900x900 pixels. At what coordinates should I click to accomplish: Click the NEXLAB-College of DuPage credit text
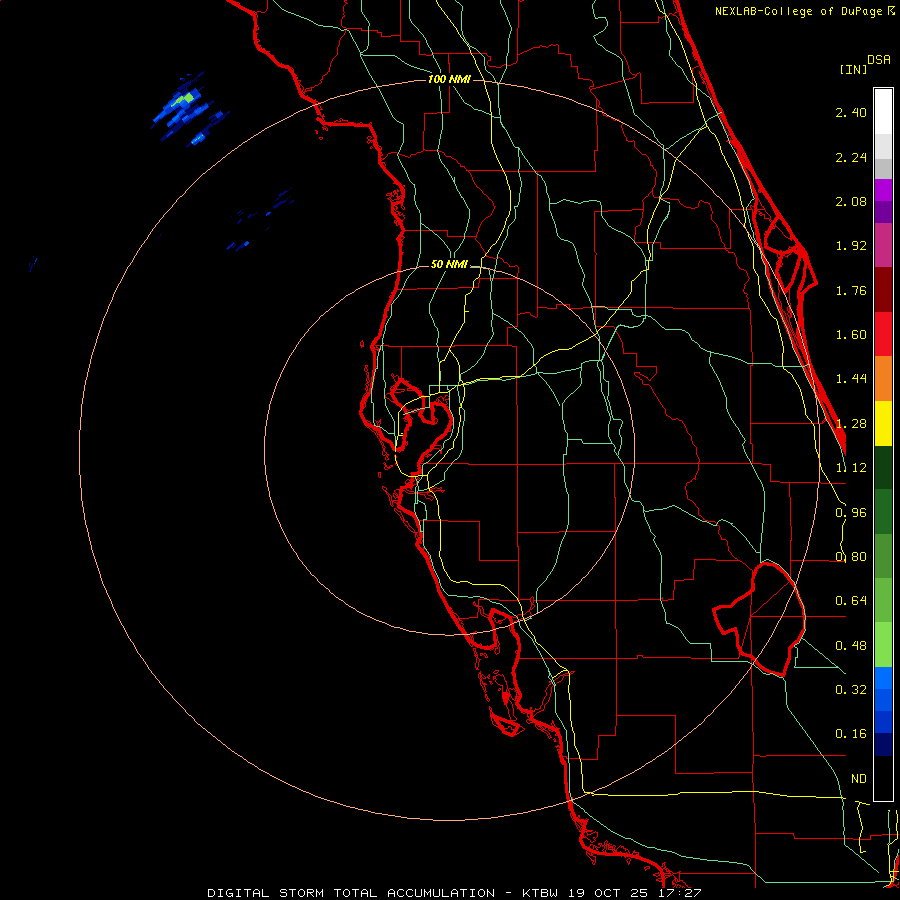click(804, 11)
